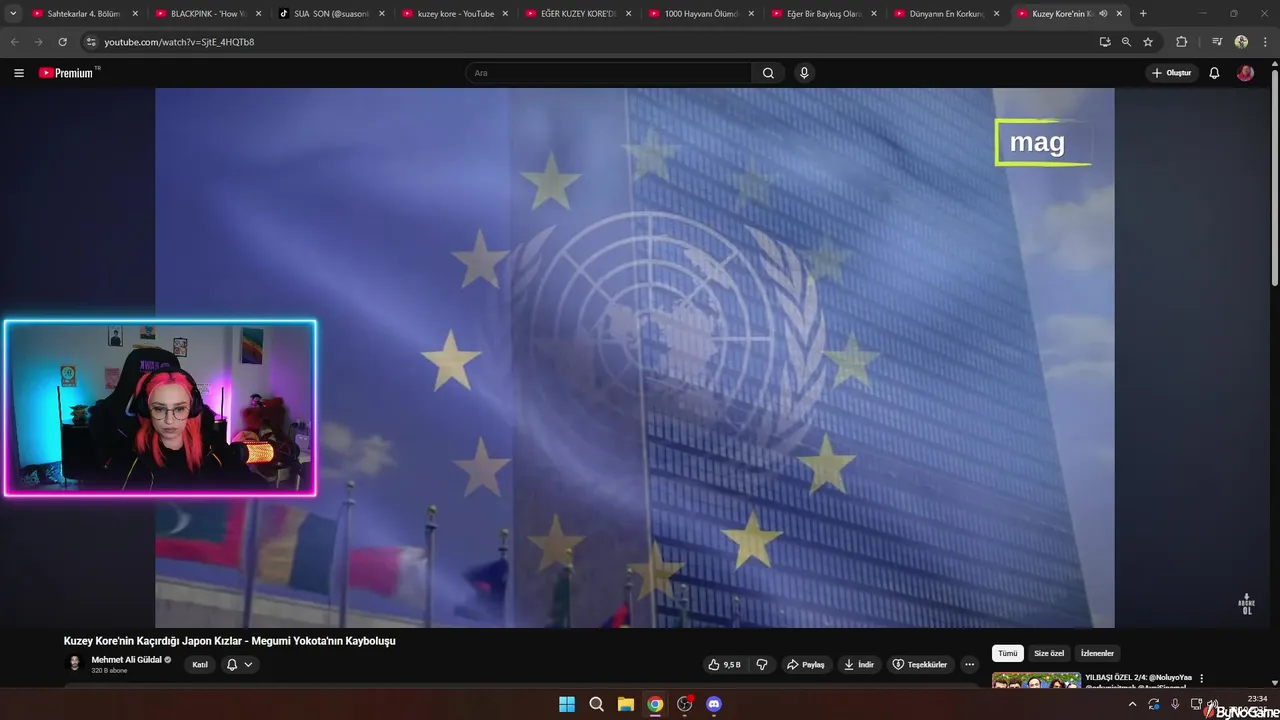Like the video (9,5 B)
Viewport: 1280px width, 720px height.
point(724,664)
